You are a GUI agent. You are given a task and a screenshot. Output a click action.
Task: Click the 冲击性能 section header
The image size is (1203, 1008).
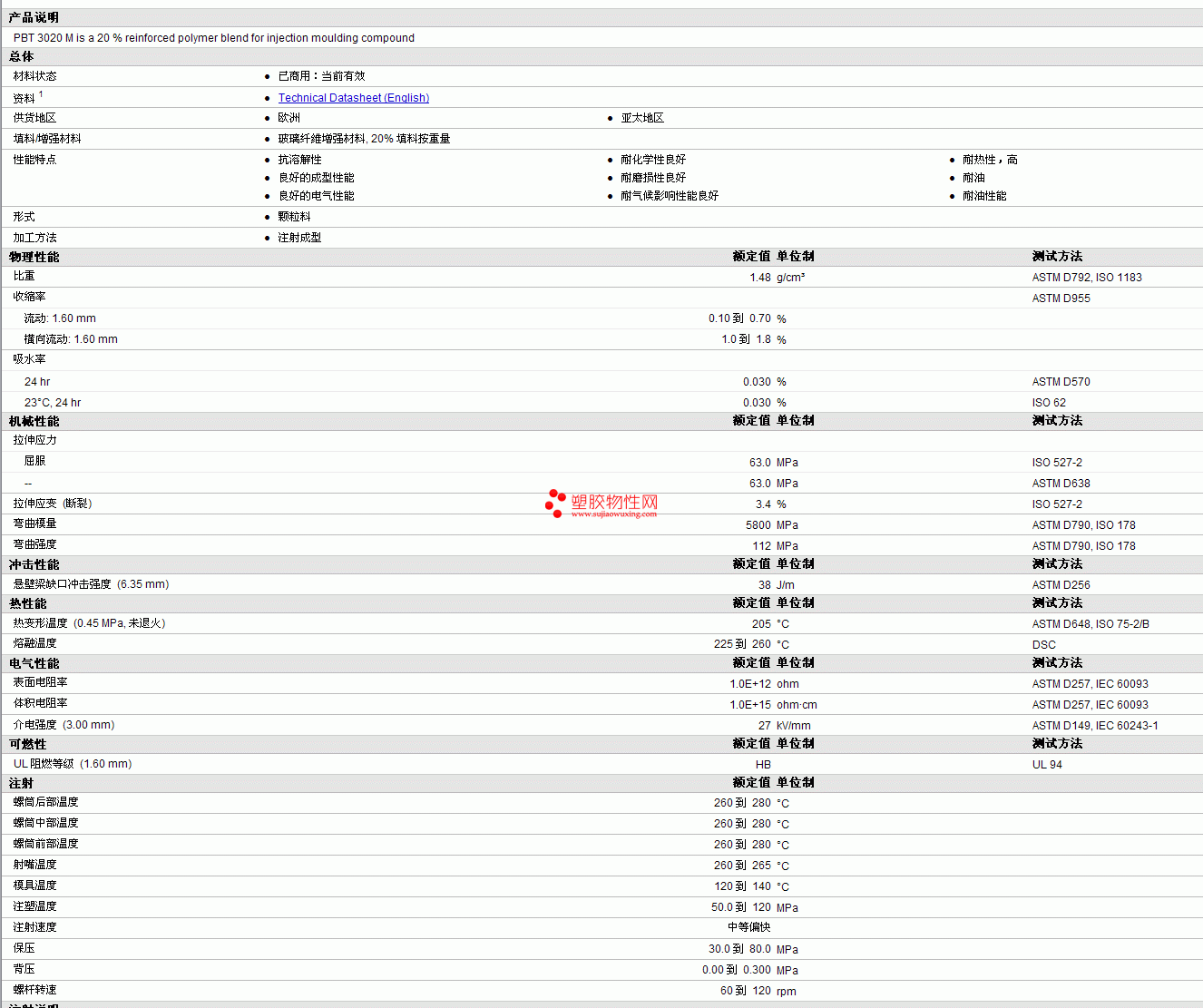(x=34, y=564)
